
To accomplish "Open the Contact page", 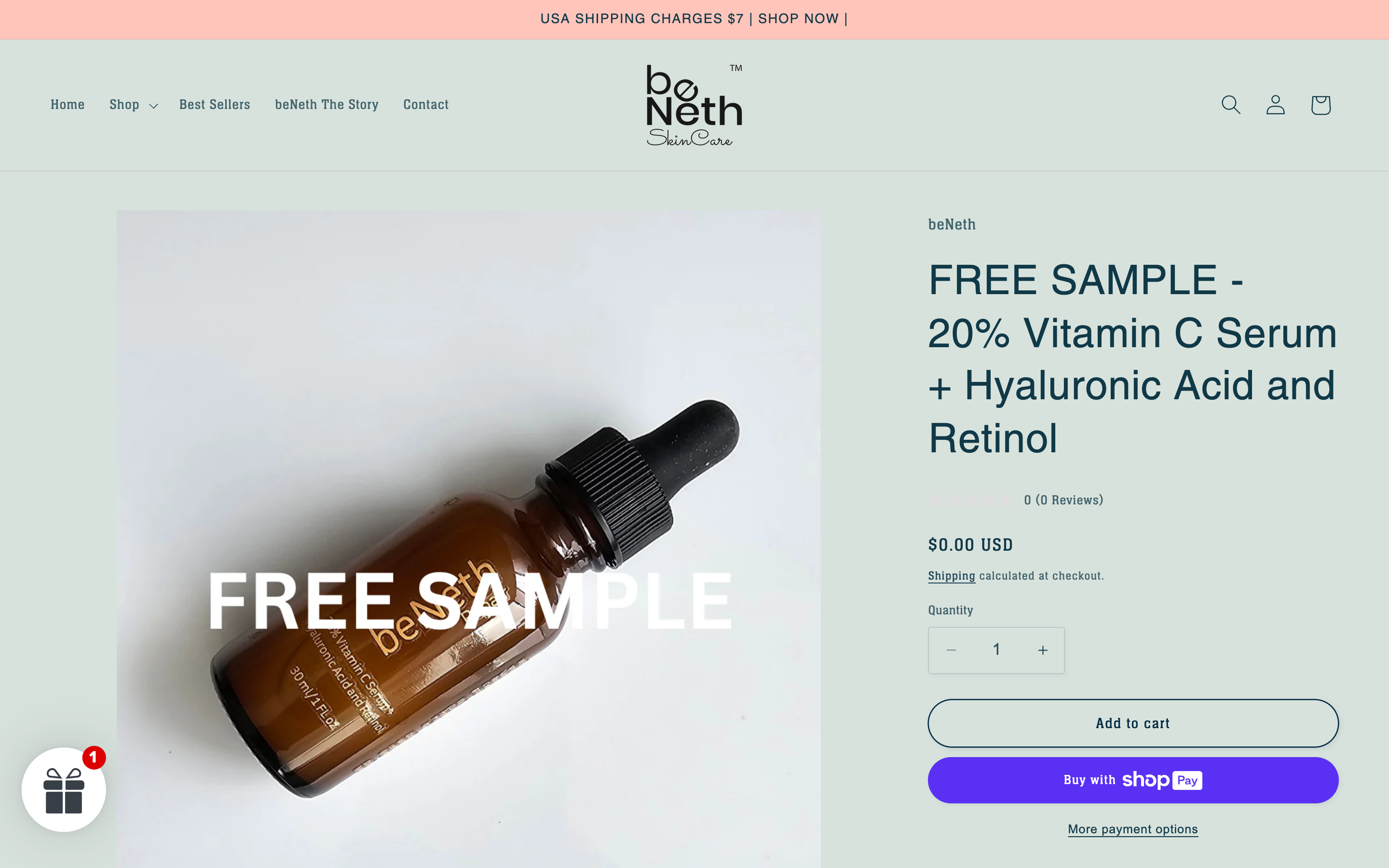I will 426,105.
